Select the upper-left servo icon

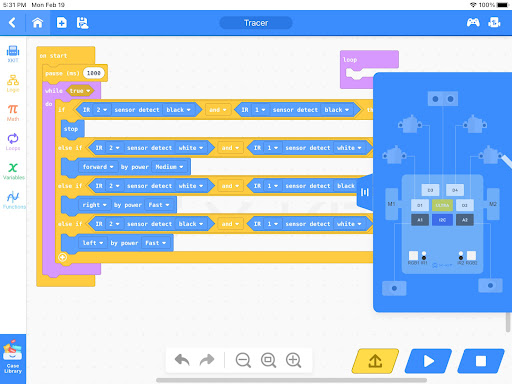(410, 124)
